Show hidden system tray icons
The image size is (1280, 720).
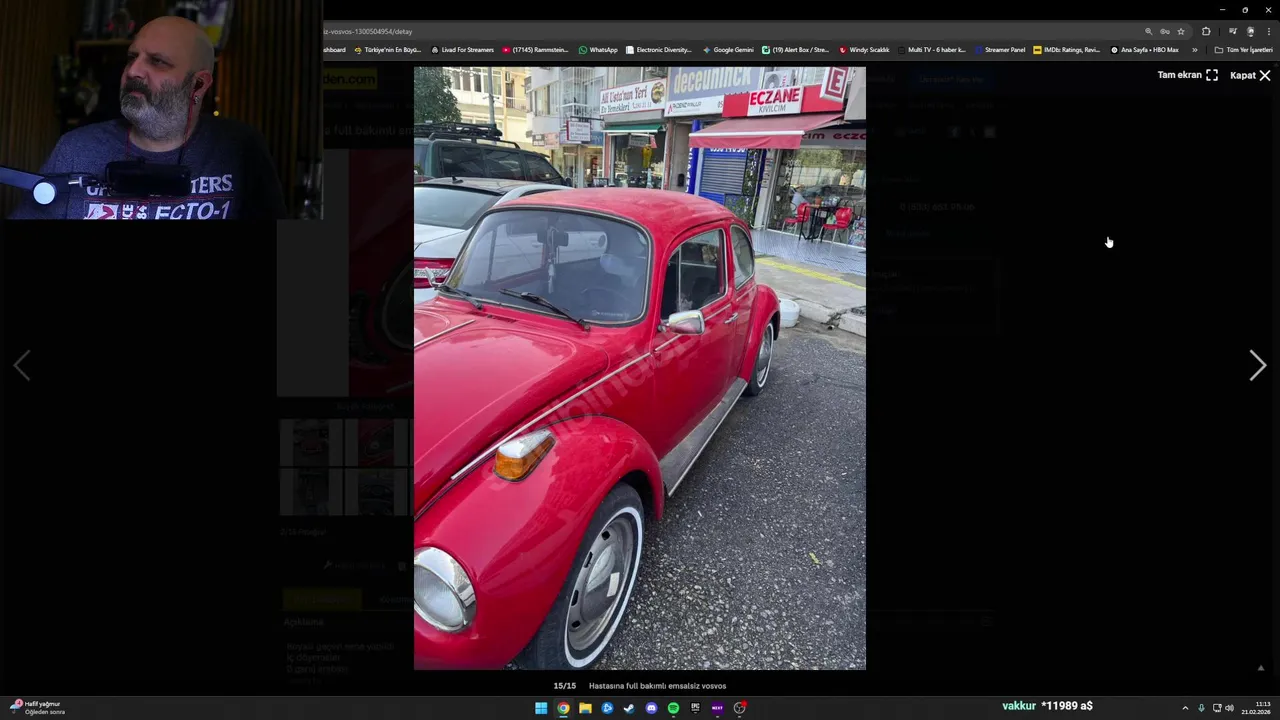coord(1185,708)
